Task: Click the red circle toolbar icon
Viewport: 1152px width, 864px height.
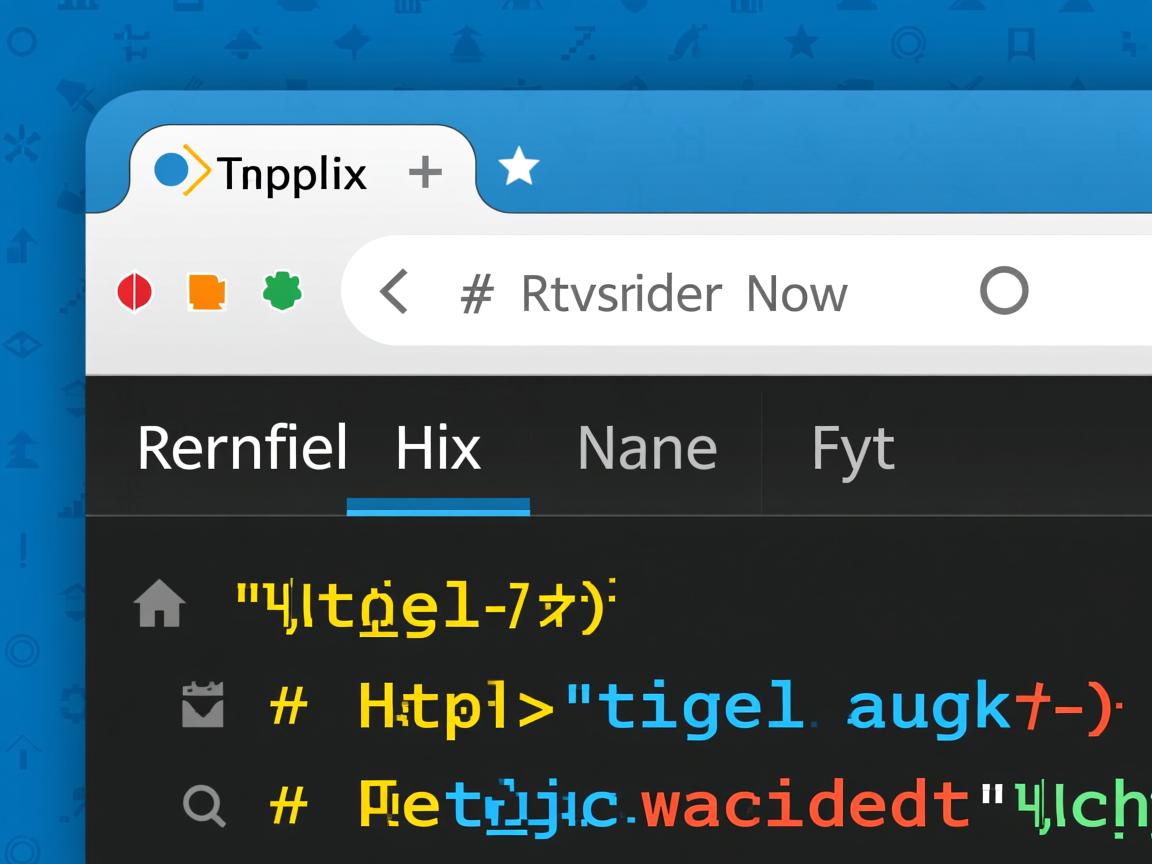Action: pos(135,292)
